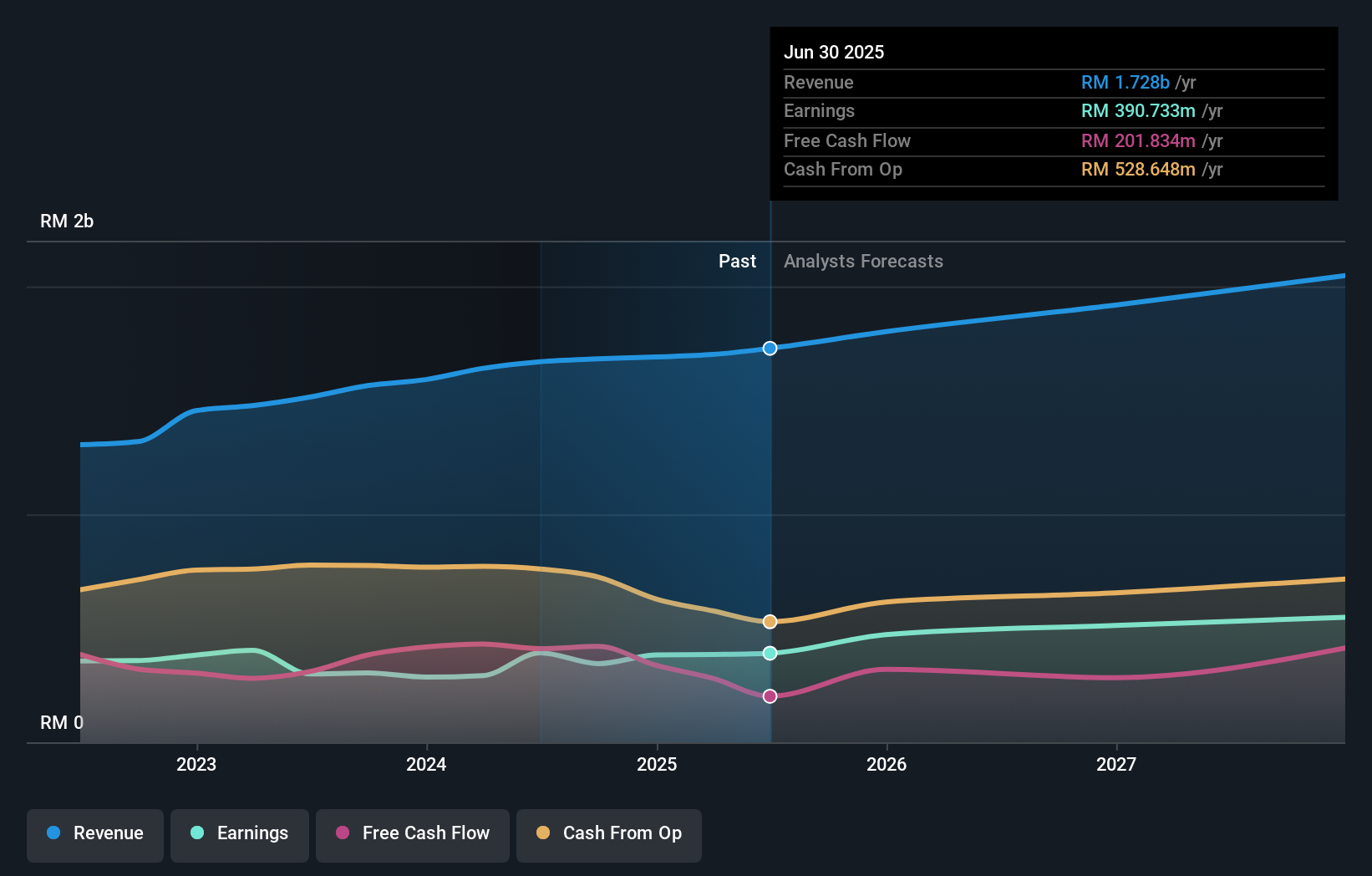
Task: Select the blue Revenue data point marker
Action: coord(770,349)
